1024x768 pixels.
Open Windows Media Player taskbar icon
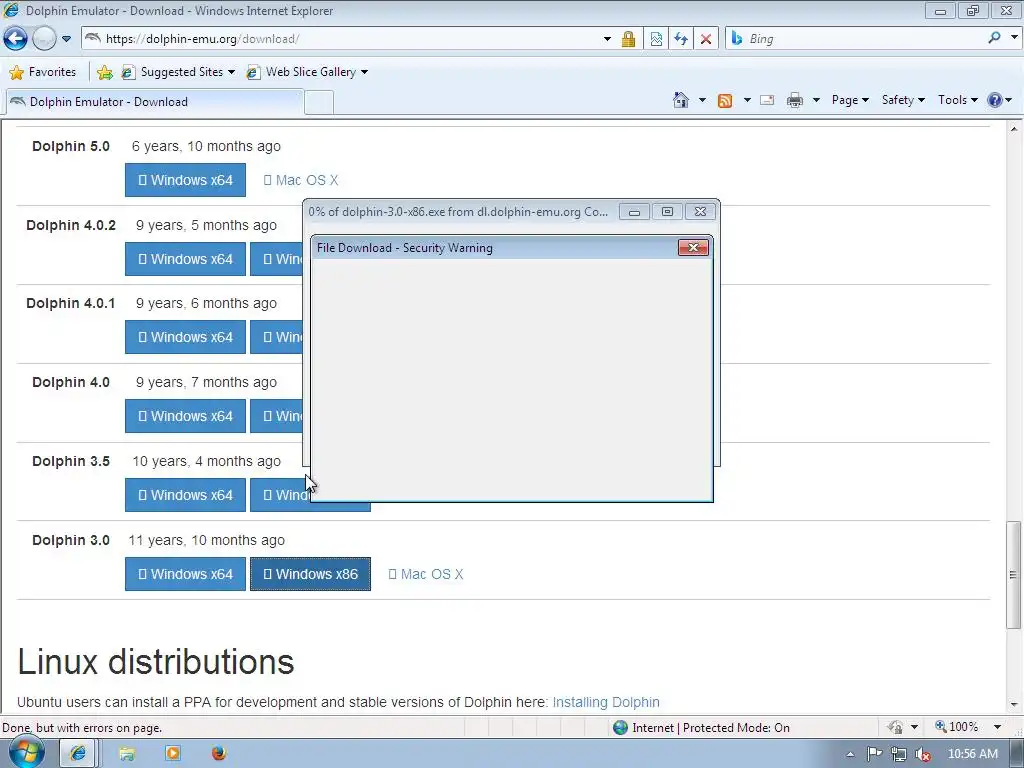click(173, 754)
